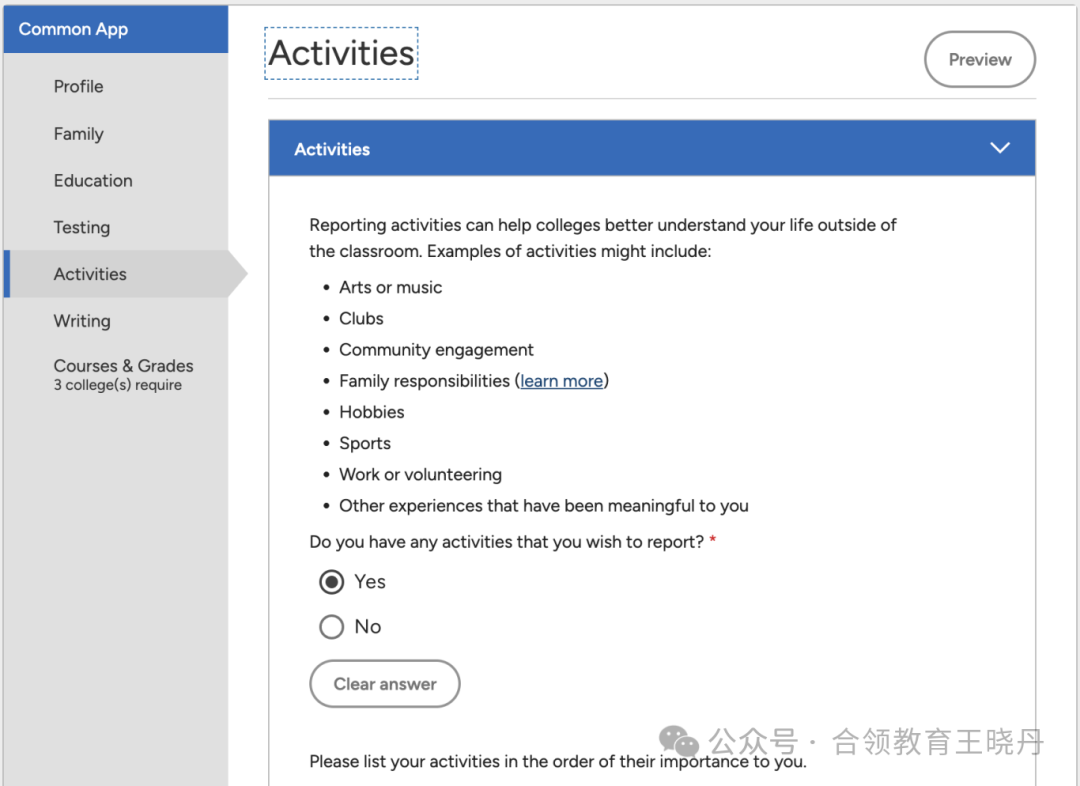Click the No option label text

click(368, 627)
